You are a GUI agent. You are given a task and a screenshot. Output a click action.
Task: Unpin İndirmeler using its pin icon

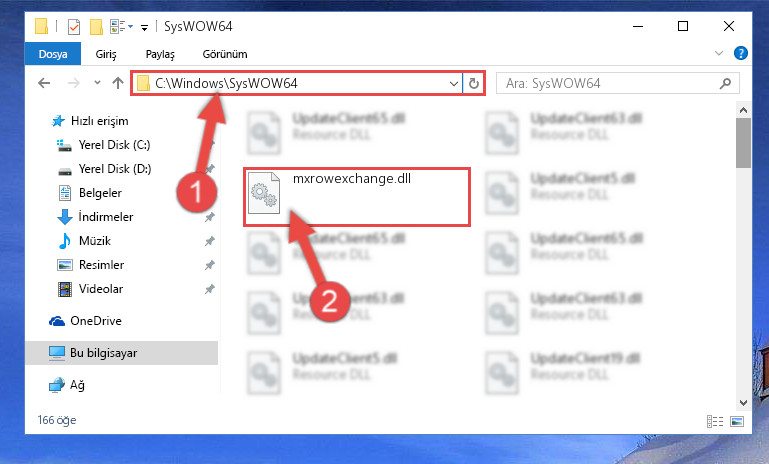(210, 217)
